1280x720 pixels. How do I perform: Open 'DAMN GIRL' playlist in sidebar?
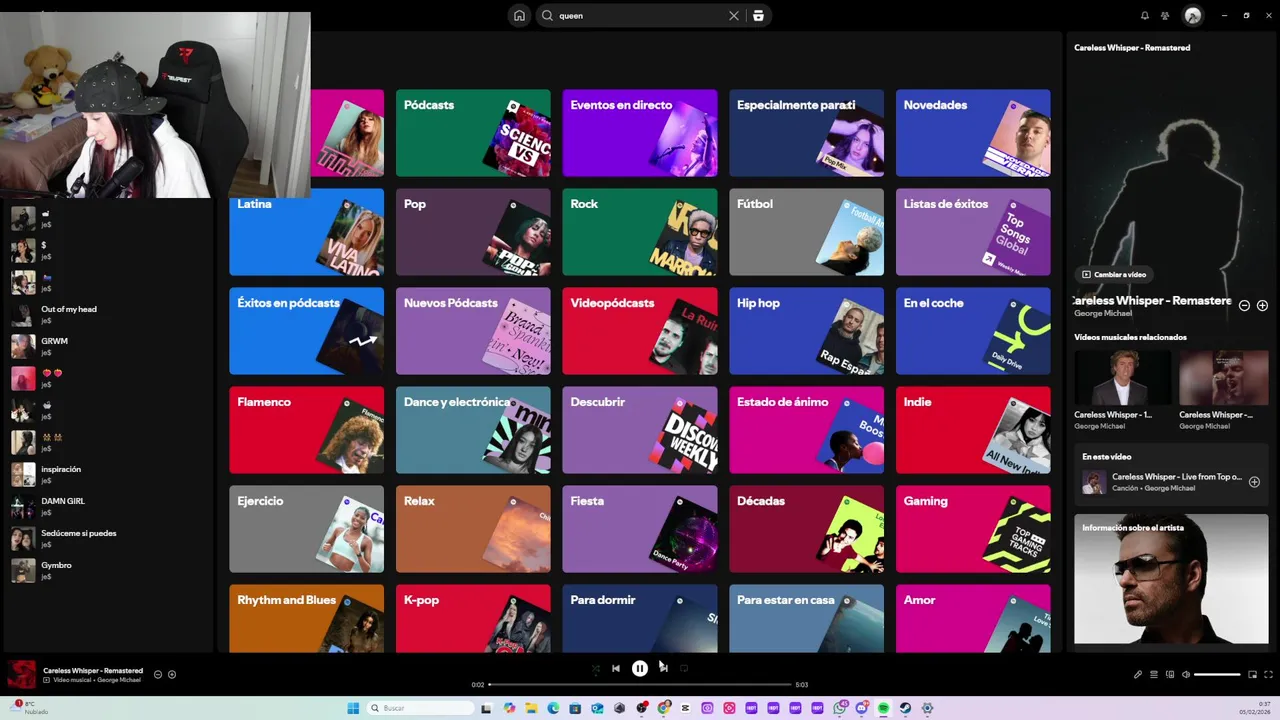coord(108,506)
